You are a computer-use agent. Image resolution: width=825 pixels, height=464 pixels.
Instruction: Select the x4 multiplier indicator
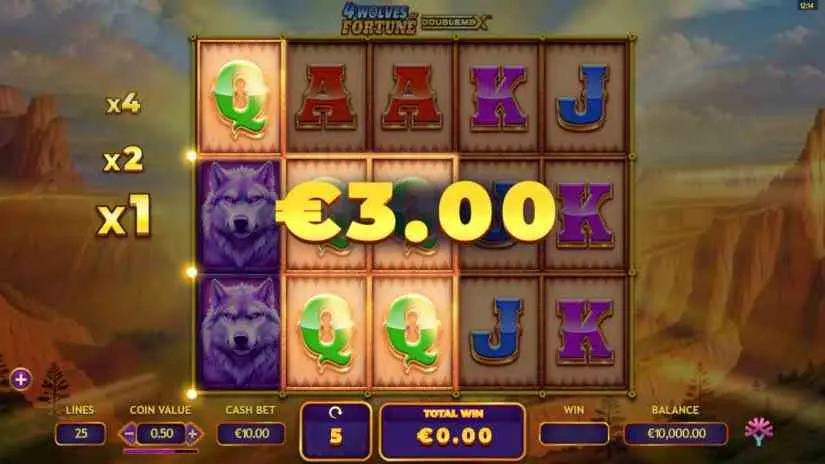124,104
